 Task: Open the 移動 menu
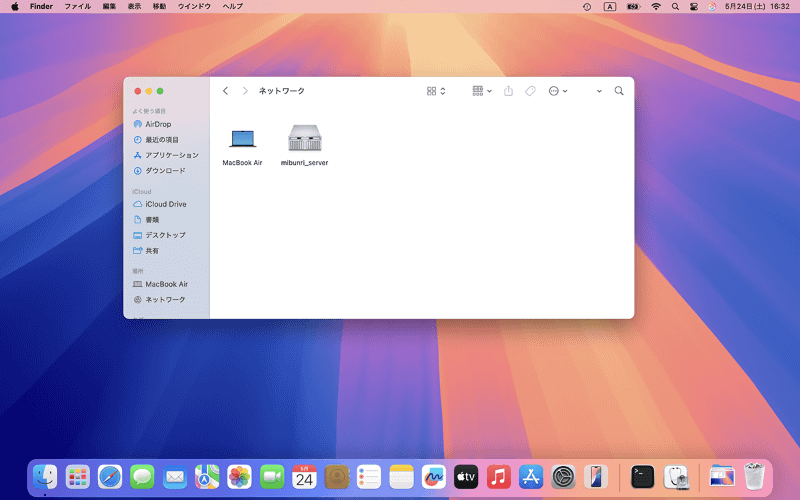click(159, 7)
